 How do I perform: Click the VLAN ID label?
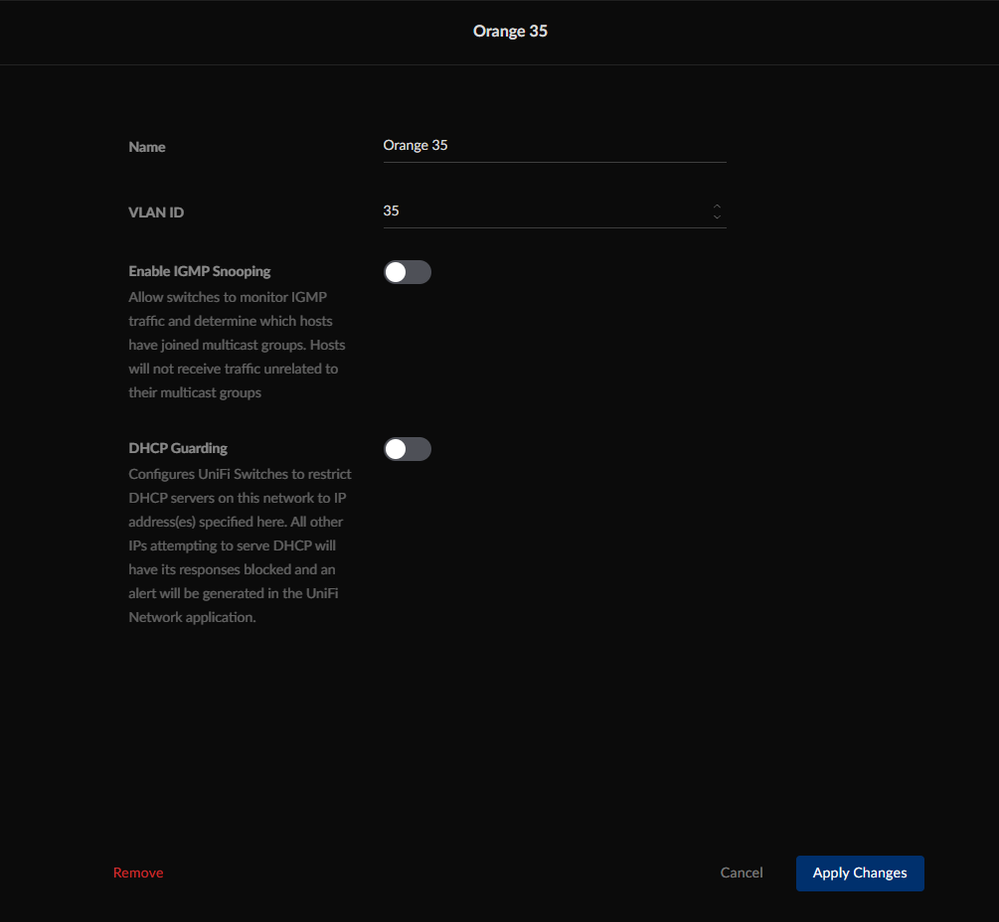[x=156, y=212]
